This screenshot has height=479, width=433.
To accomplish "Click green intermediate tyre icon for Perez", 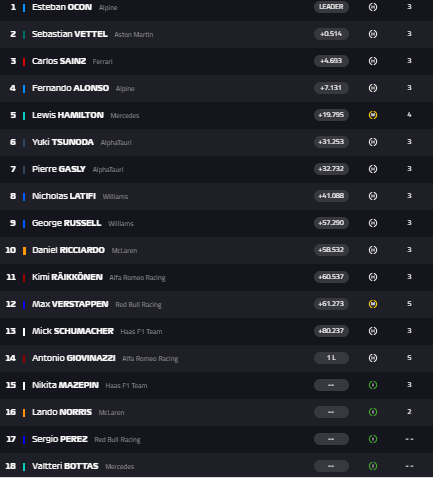I will [x=373, y=439].
